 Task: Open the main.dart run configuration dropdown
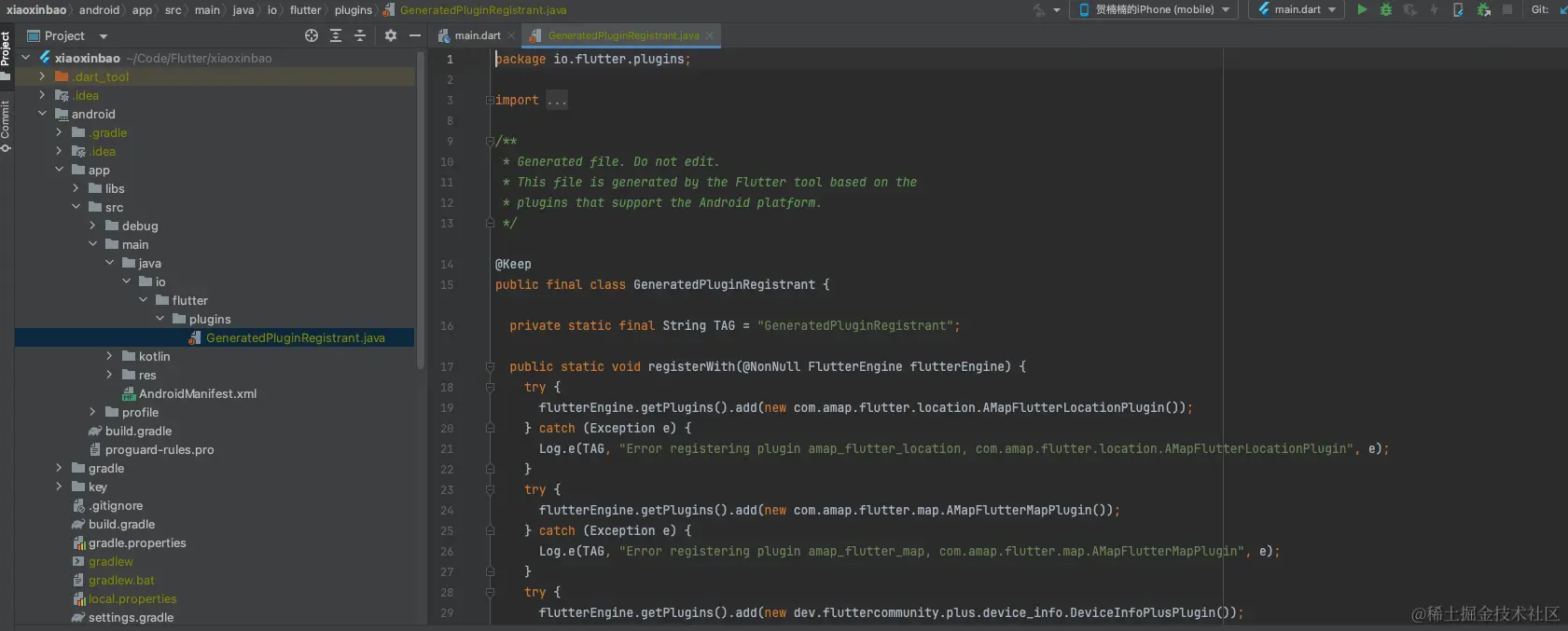point(1297,9)
